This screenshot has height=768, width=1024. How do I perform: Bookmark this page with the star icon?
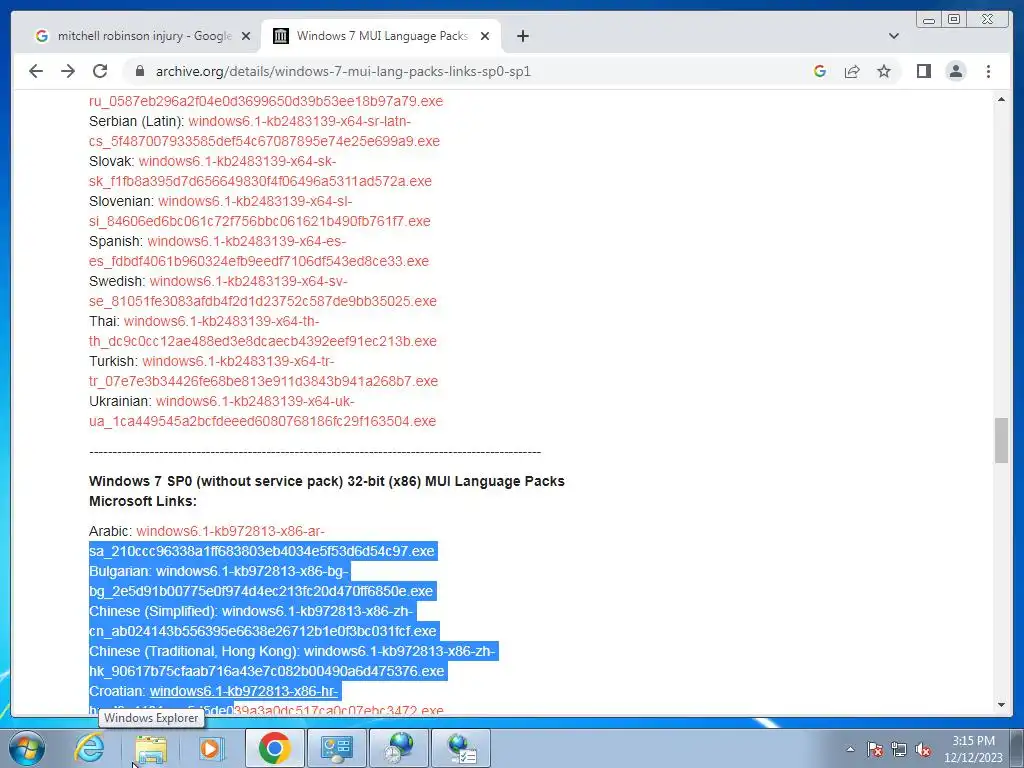pos(884,71)
